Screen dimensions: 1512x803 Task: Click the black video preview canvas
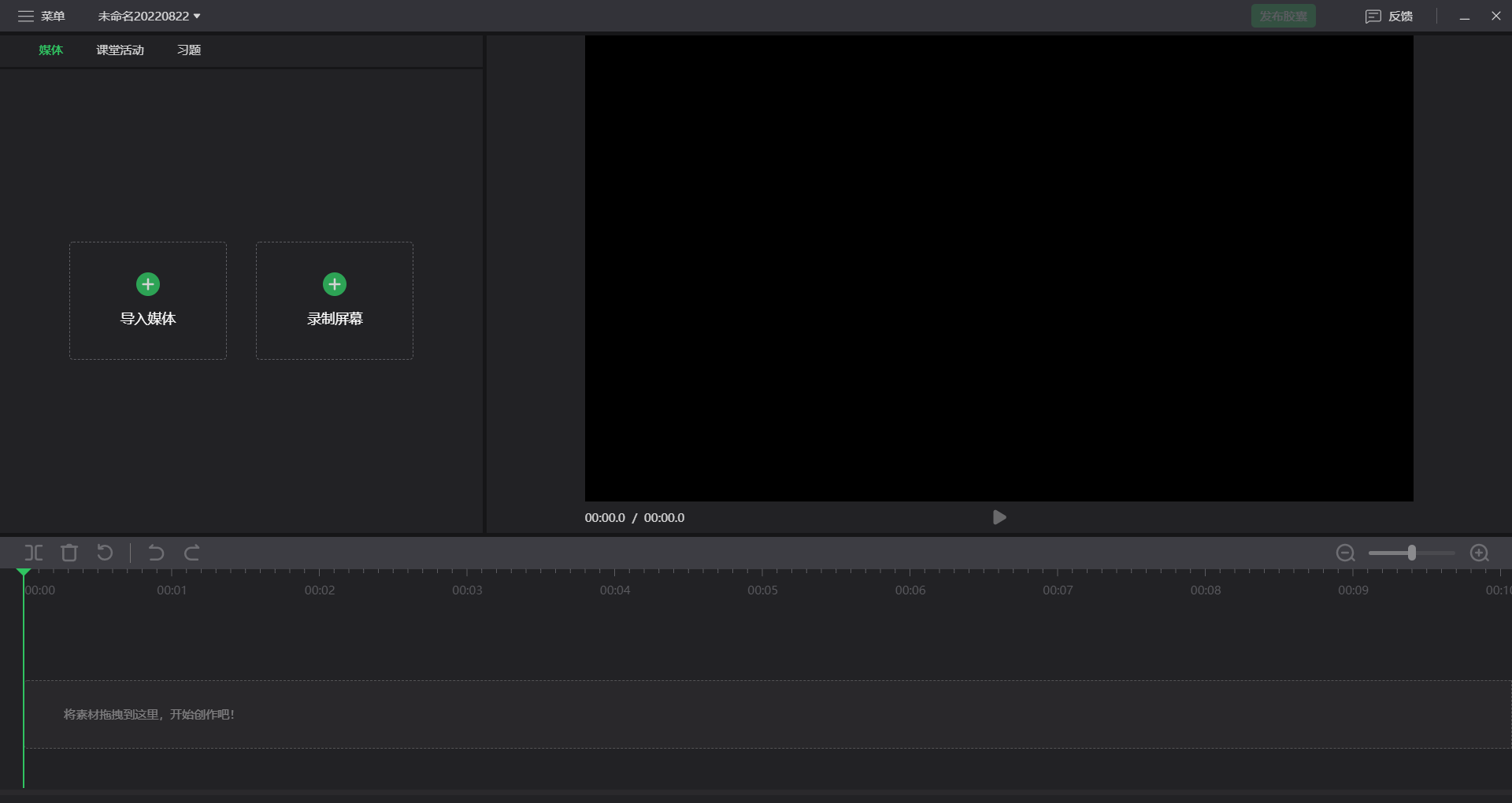tap(999, 268)
